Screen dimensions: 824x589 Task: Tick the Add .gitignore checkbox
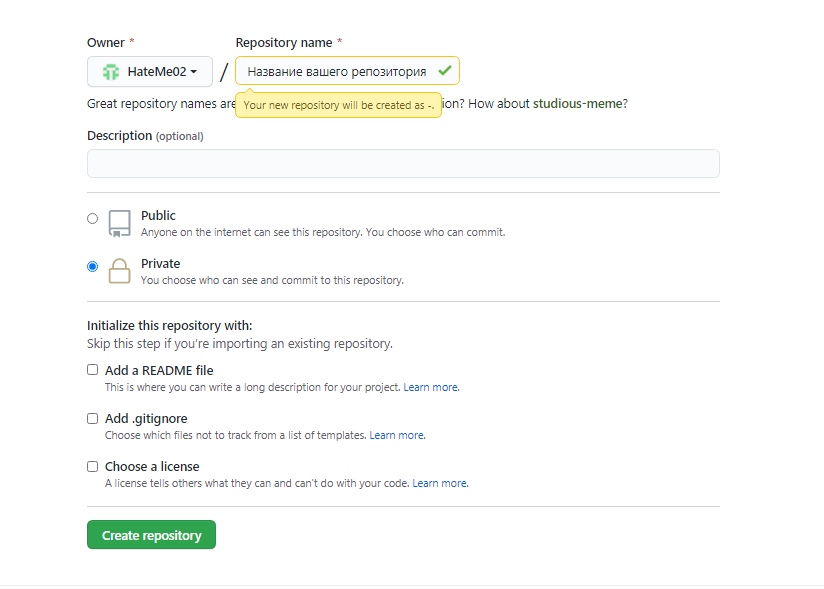tap(93, 418)
